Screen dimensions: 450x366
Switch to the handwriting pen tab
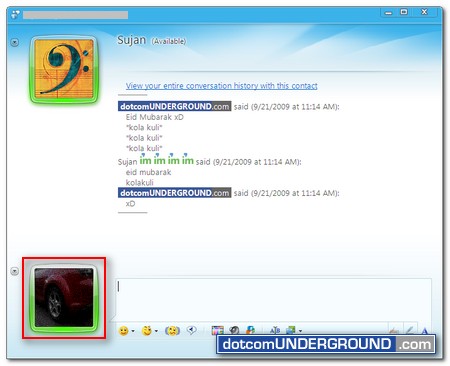tap(410, 330)
